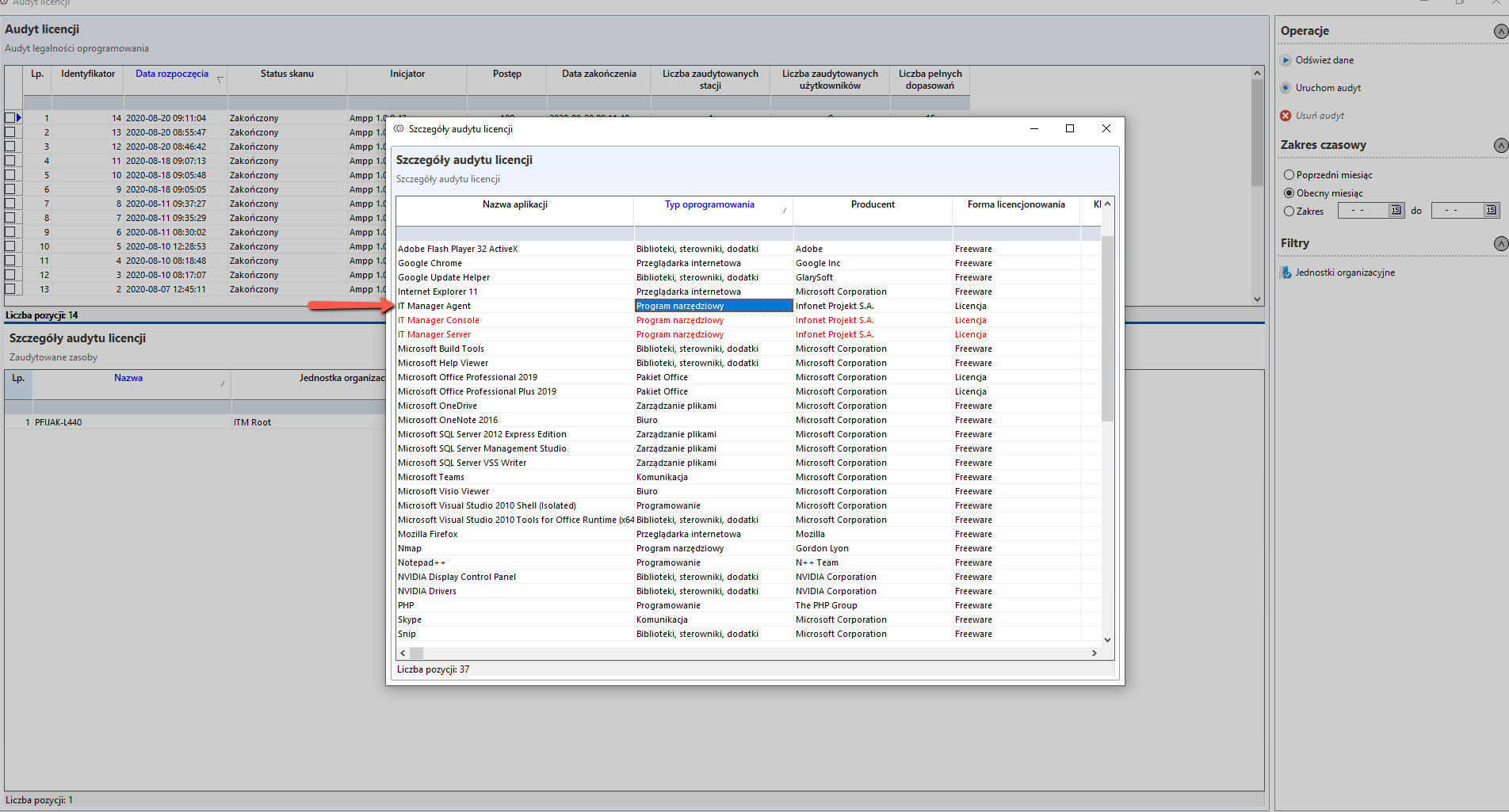Select the 'Mozilla Firefox' application cell
Screen dimensions: 1509x812
[x=515, y=534]
